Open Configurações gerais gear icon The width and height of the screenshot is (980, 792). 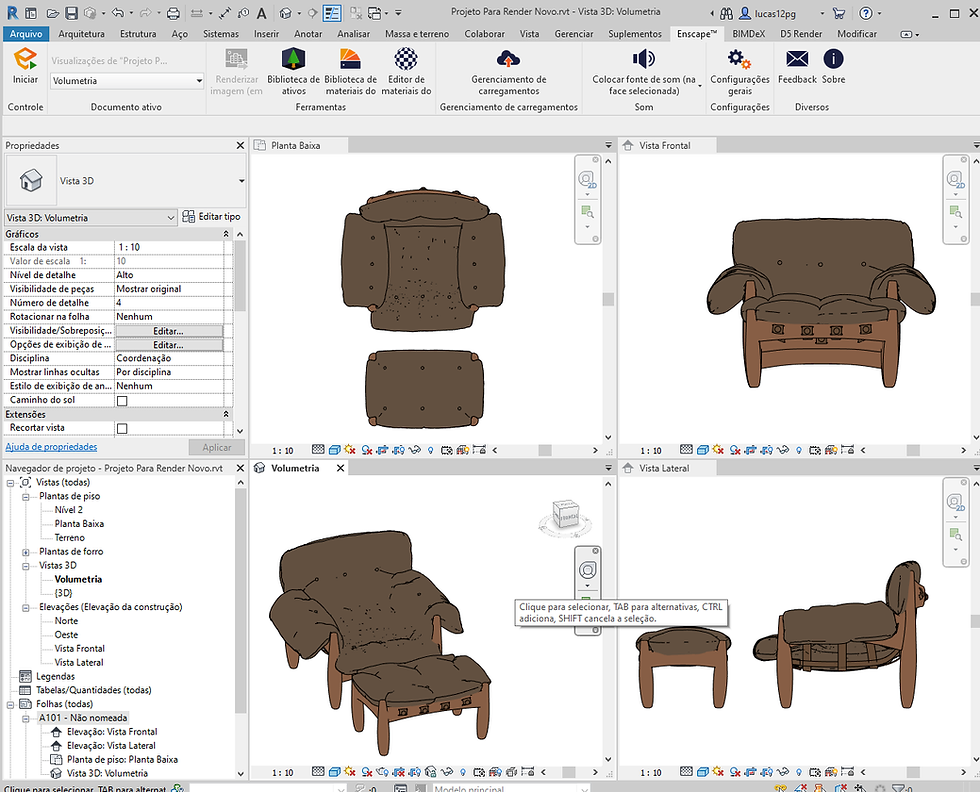(x=739, y=59)
